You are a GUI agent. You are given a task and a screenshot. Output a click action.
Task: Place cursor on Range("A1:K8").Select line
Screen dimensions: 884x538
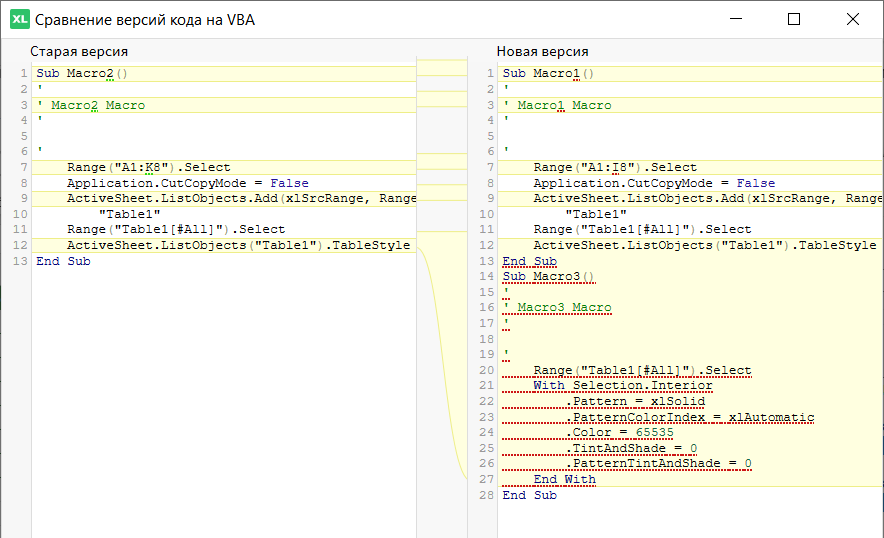(x=148, y=167)
